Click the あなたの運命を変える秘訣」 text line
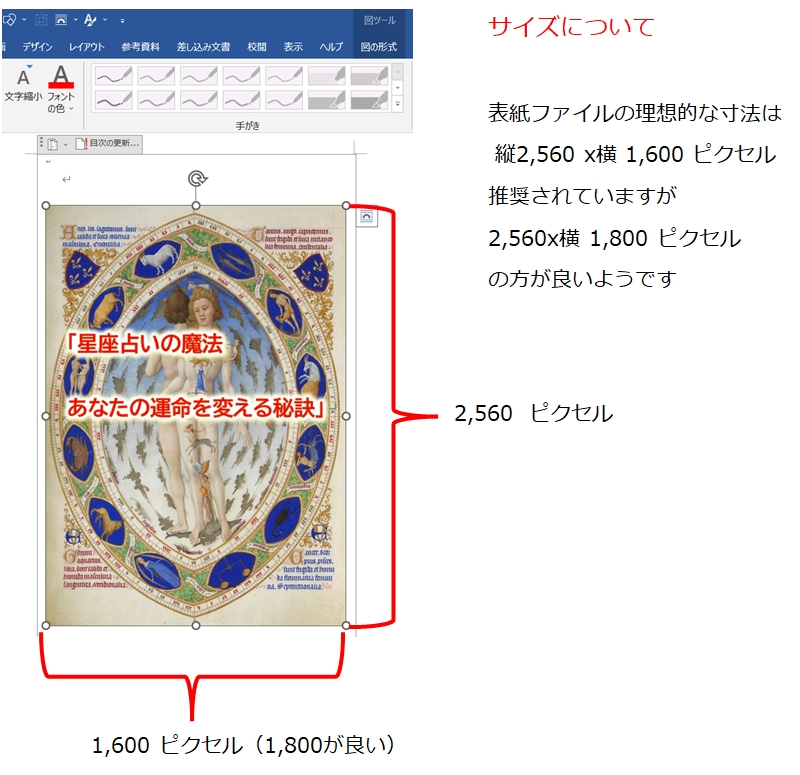The height and width of the screenshot is (775, 800). pyautogui.click(x=196, y=408)
